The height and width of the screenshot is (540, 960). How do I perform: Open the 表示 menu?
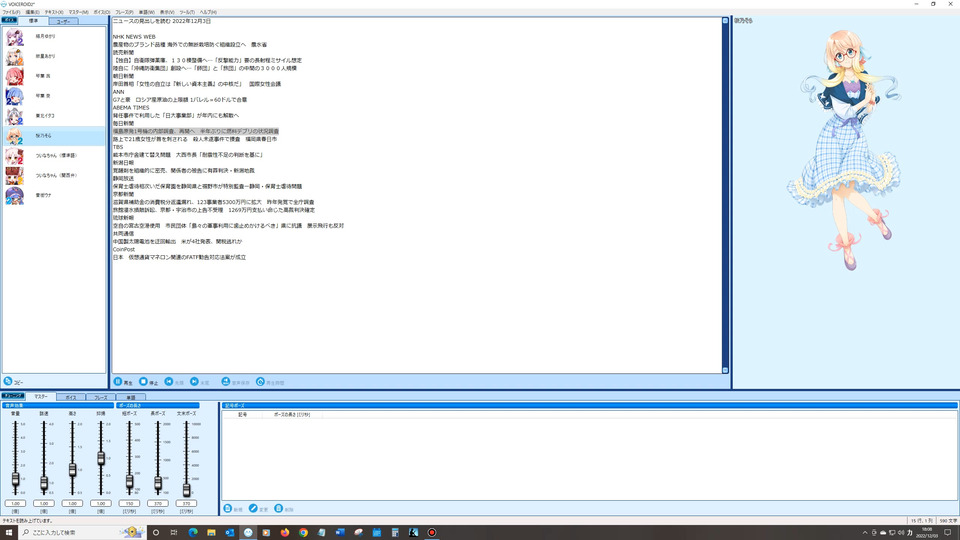[167, 12]
